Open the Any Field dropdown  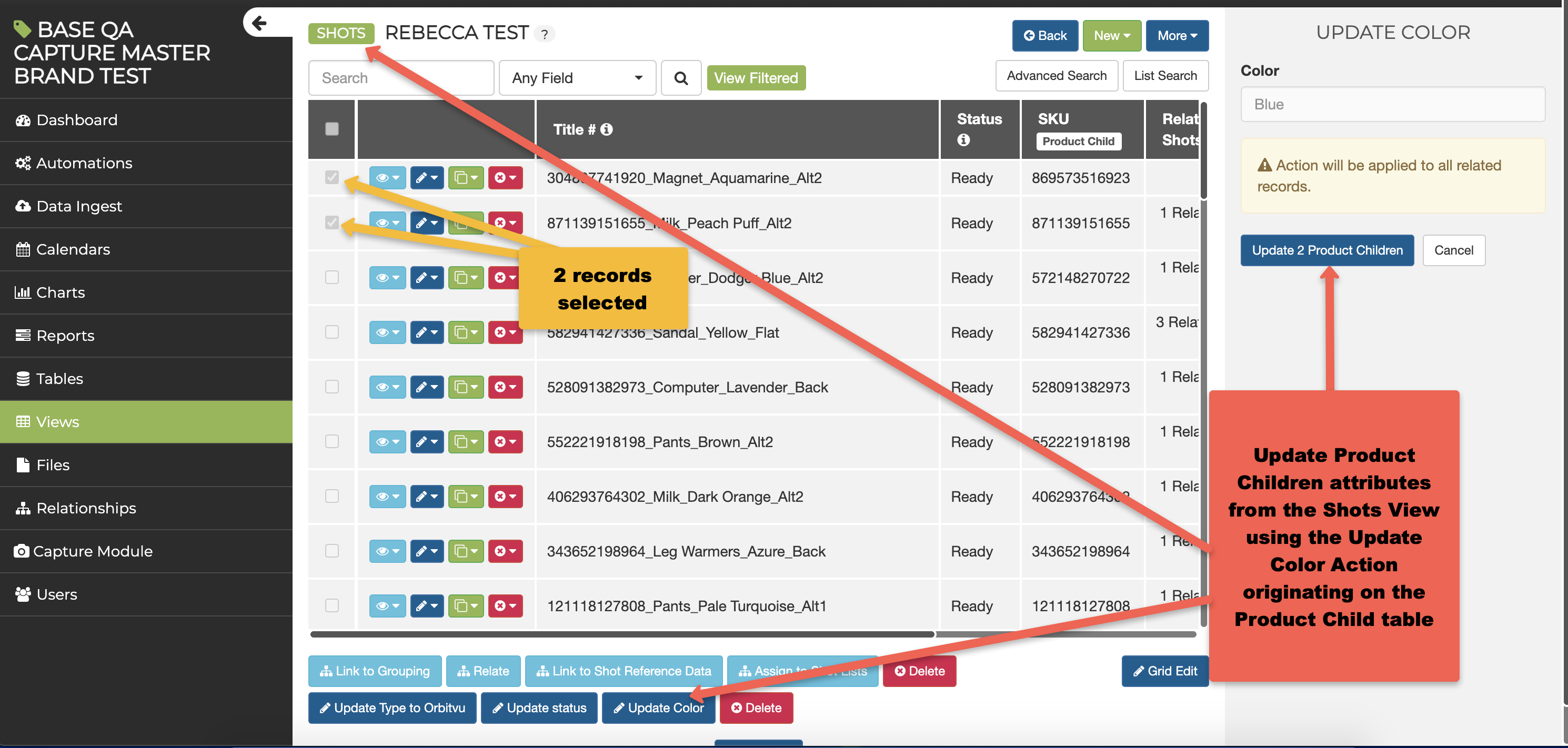(x=577, y=78)
